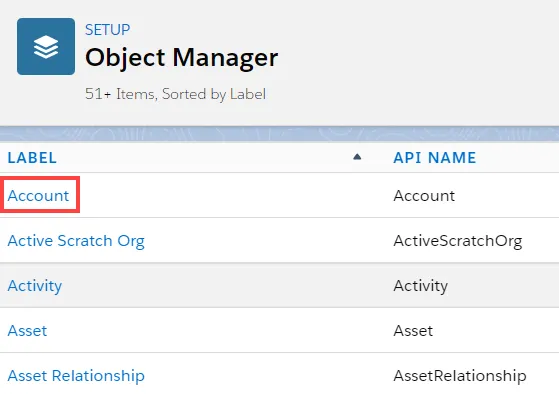Screen dimensions: 559x394
Task: Click the empty middle of the Activity row
Action: tap(228, 286)
